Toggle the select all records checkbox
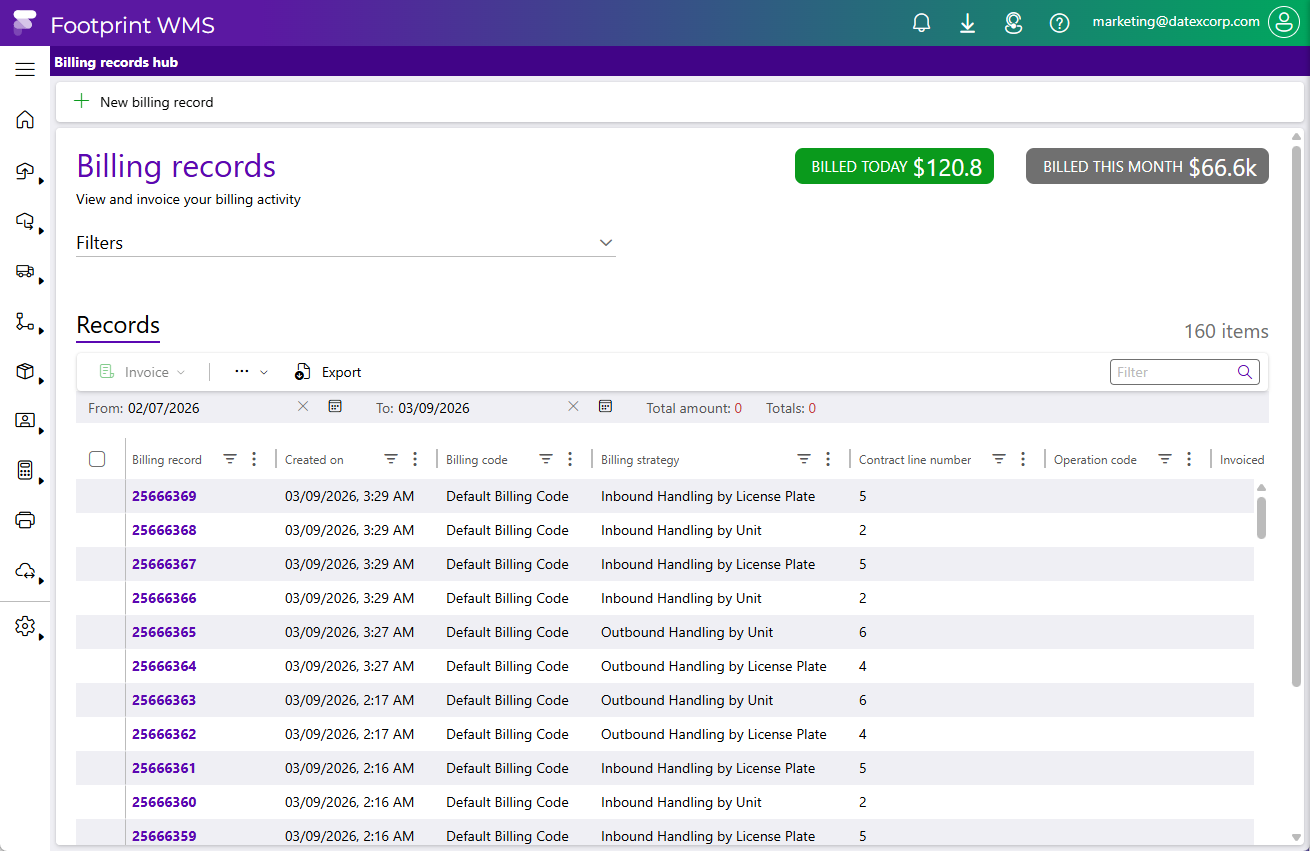1310x851 pixels. [x=97, y=459]
